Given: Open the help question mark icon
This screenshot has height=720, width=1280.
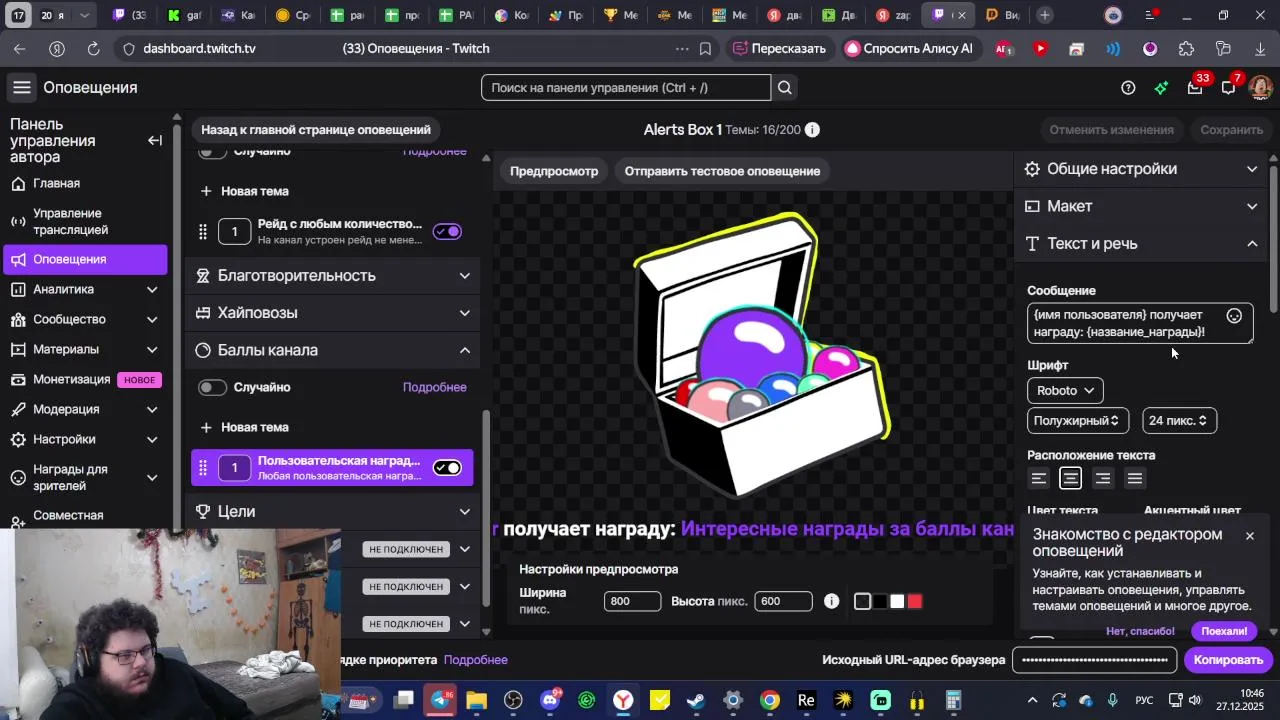Looking at the screenshot, I should click(1128, 88).
